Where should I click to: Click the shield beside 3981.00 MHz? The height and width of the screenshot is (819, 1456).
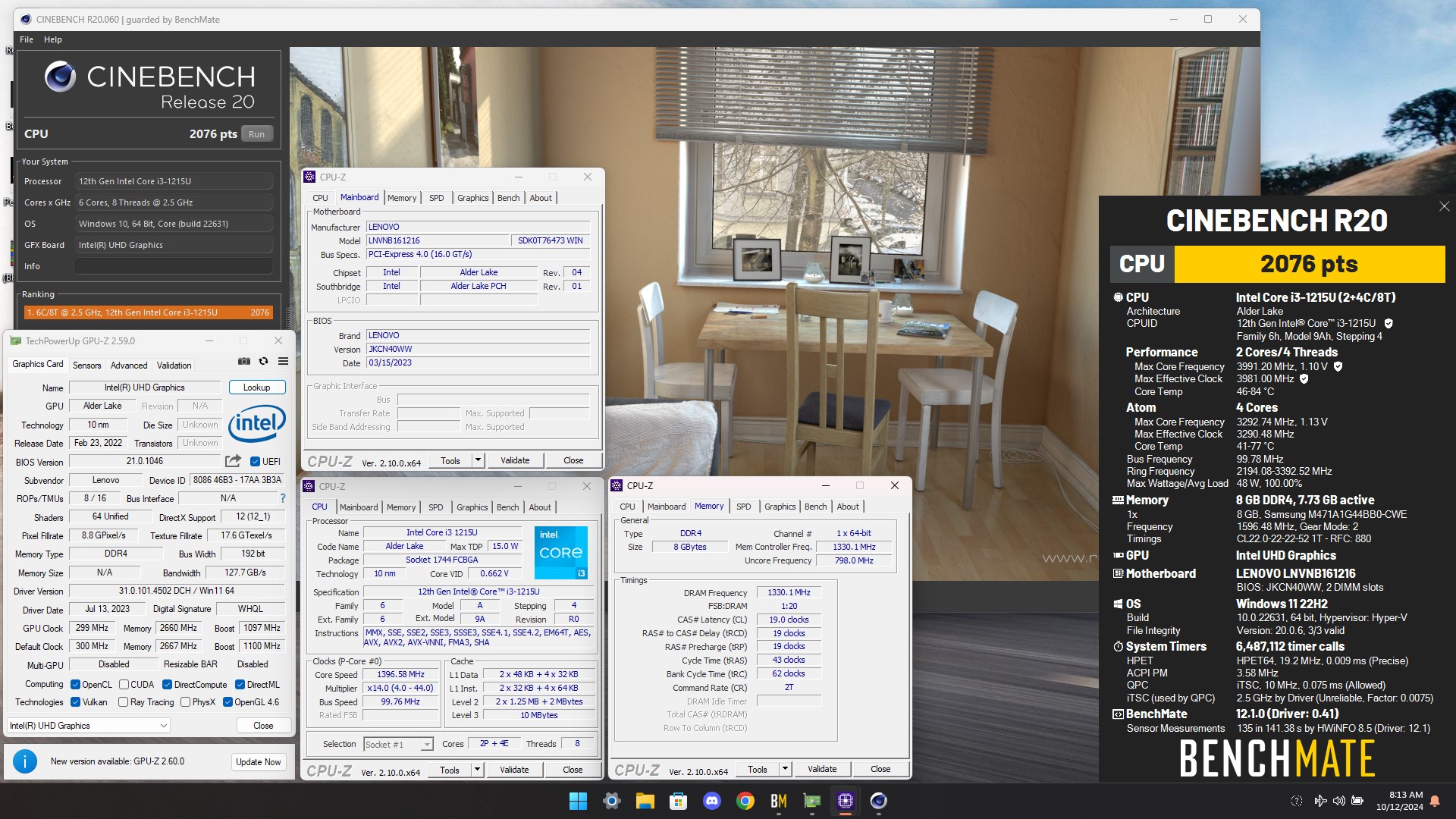[x=1304, y=378]
